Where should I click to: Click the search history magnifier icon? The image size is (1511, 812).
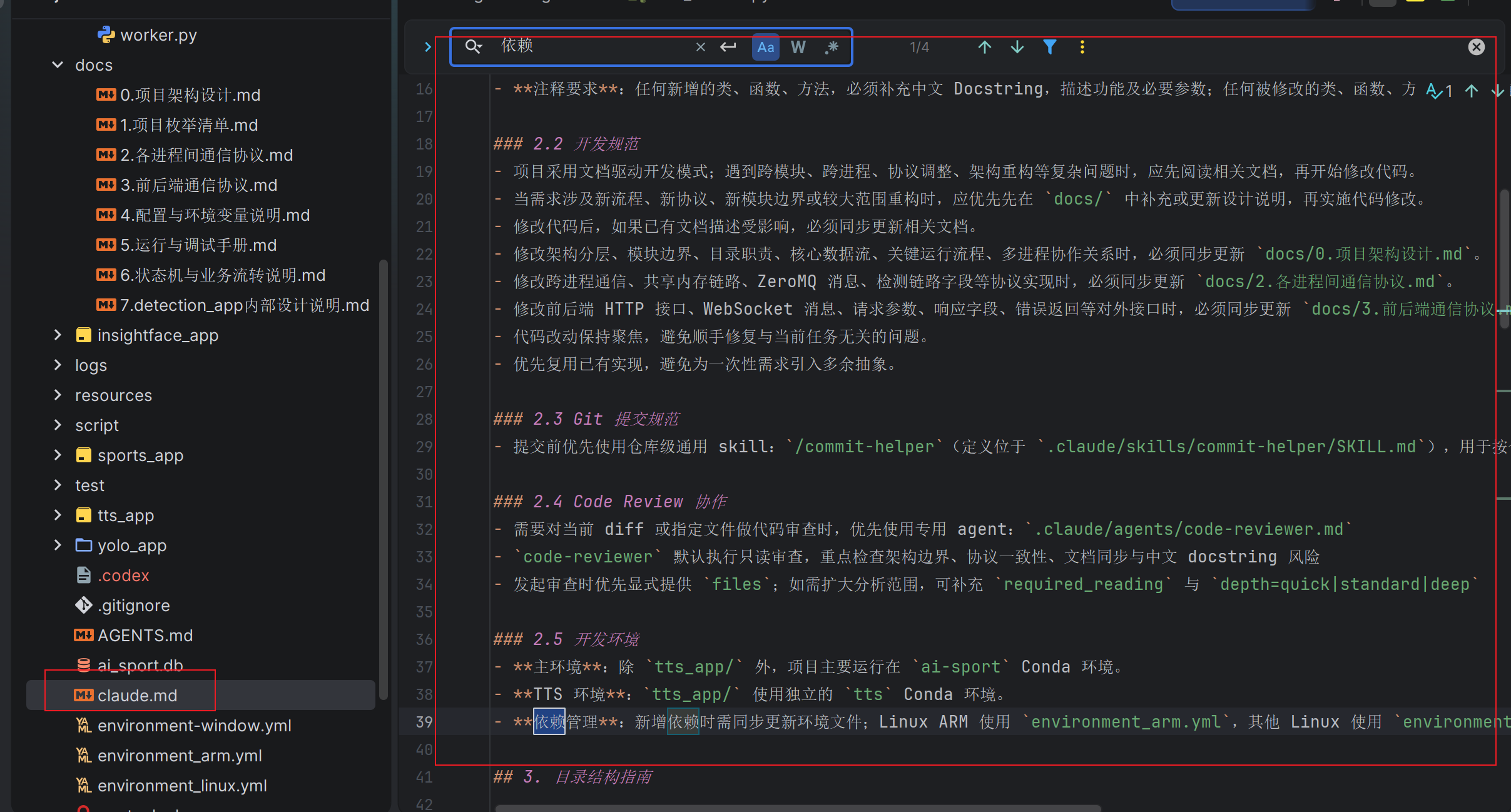tap(473, 47)
